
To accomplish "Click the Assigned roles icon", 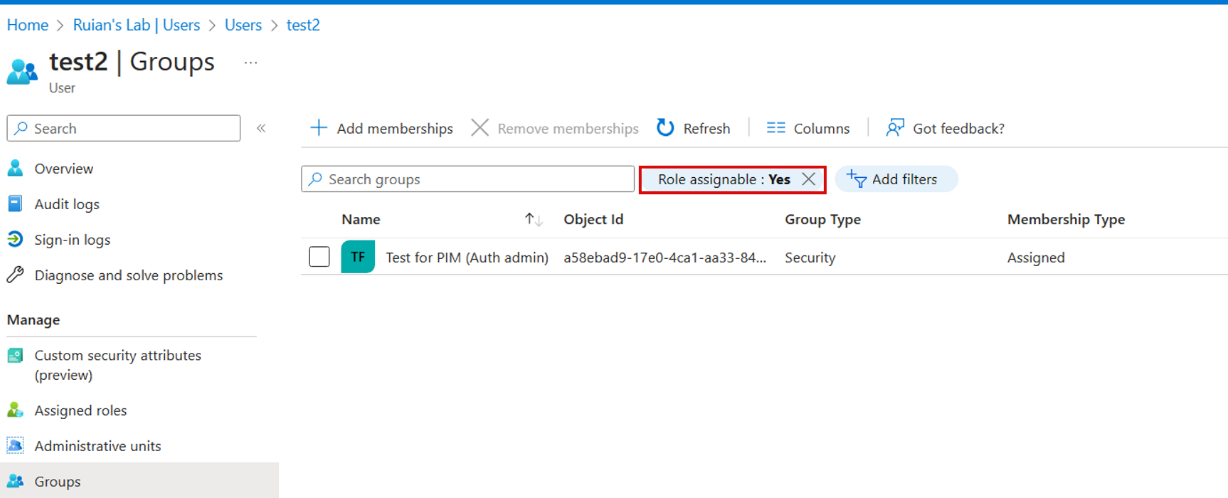I will point(15,410).
